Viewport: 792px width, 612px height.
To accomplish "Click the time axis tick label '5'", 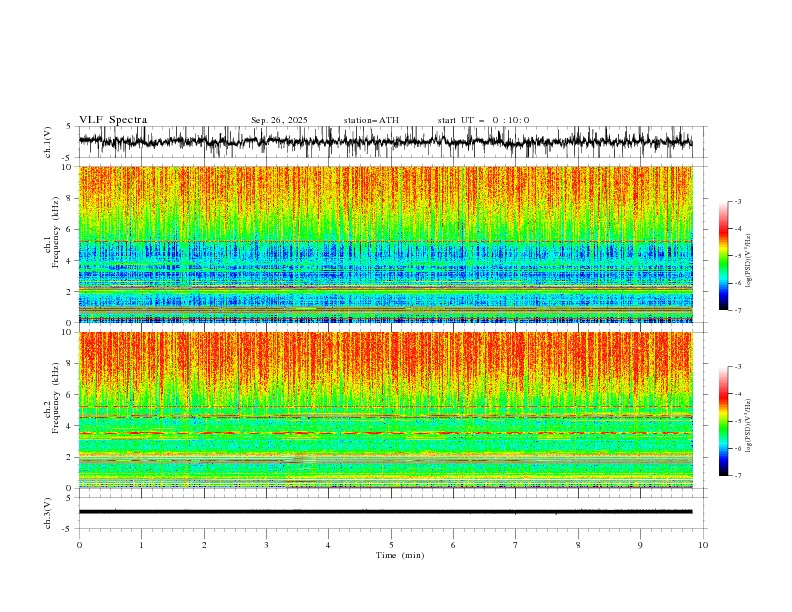I will coord(391,545).
